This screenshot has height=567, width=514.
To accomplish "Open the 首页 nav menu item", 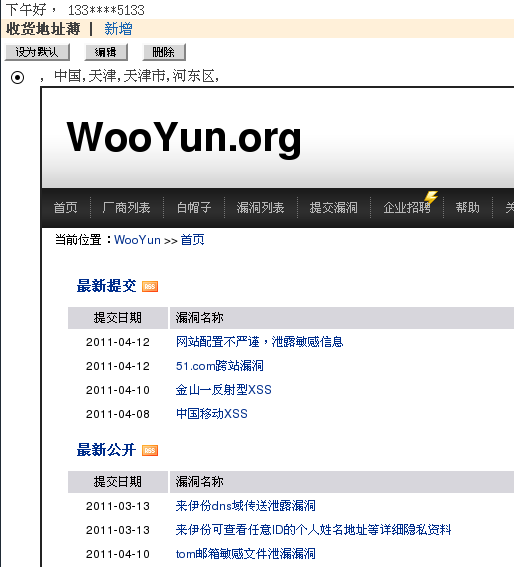I will 65,208.
